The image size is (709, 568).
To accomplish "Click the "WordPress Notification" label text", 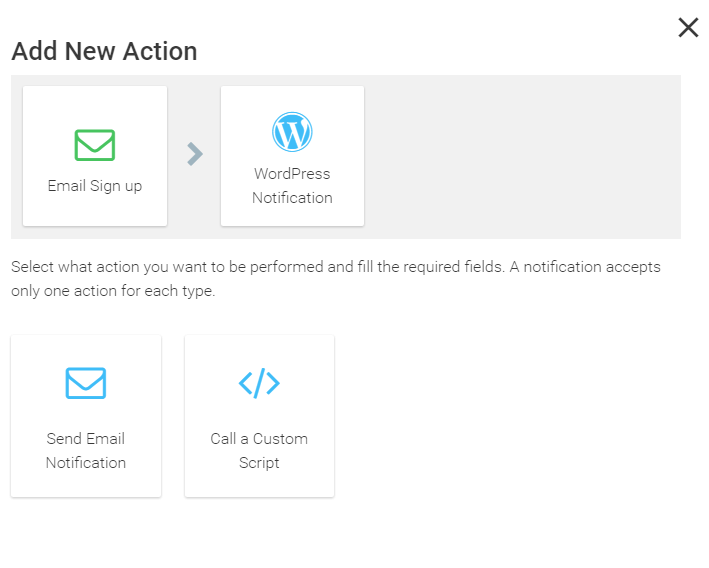I will click(x=292, y=186).
